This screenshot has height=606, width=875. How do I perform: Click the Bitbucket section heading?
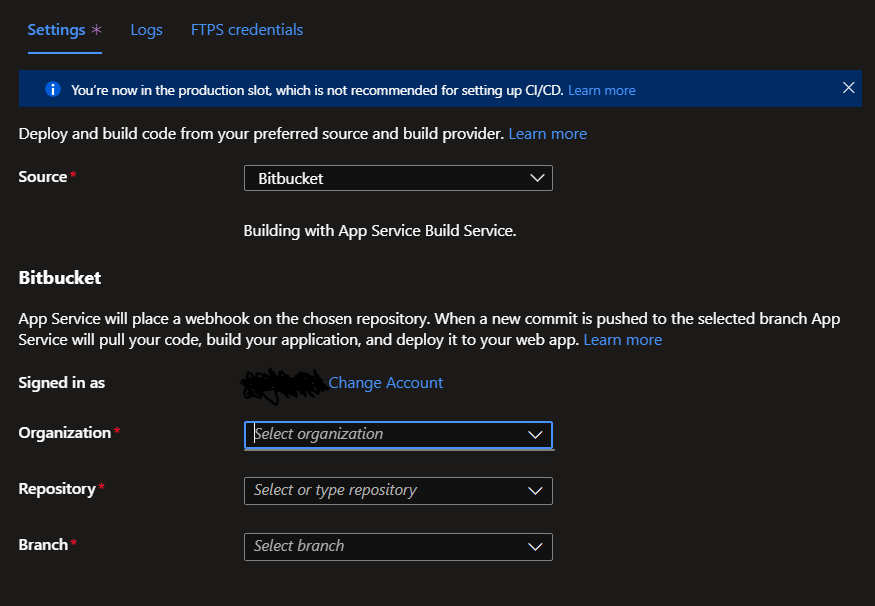click(60, 277)
